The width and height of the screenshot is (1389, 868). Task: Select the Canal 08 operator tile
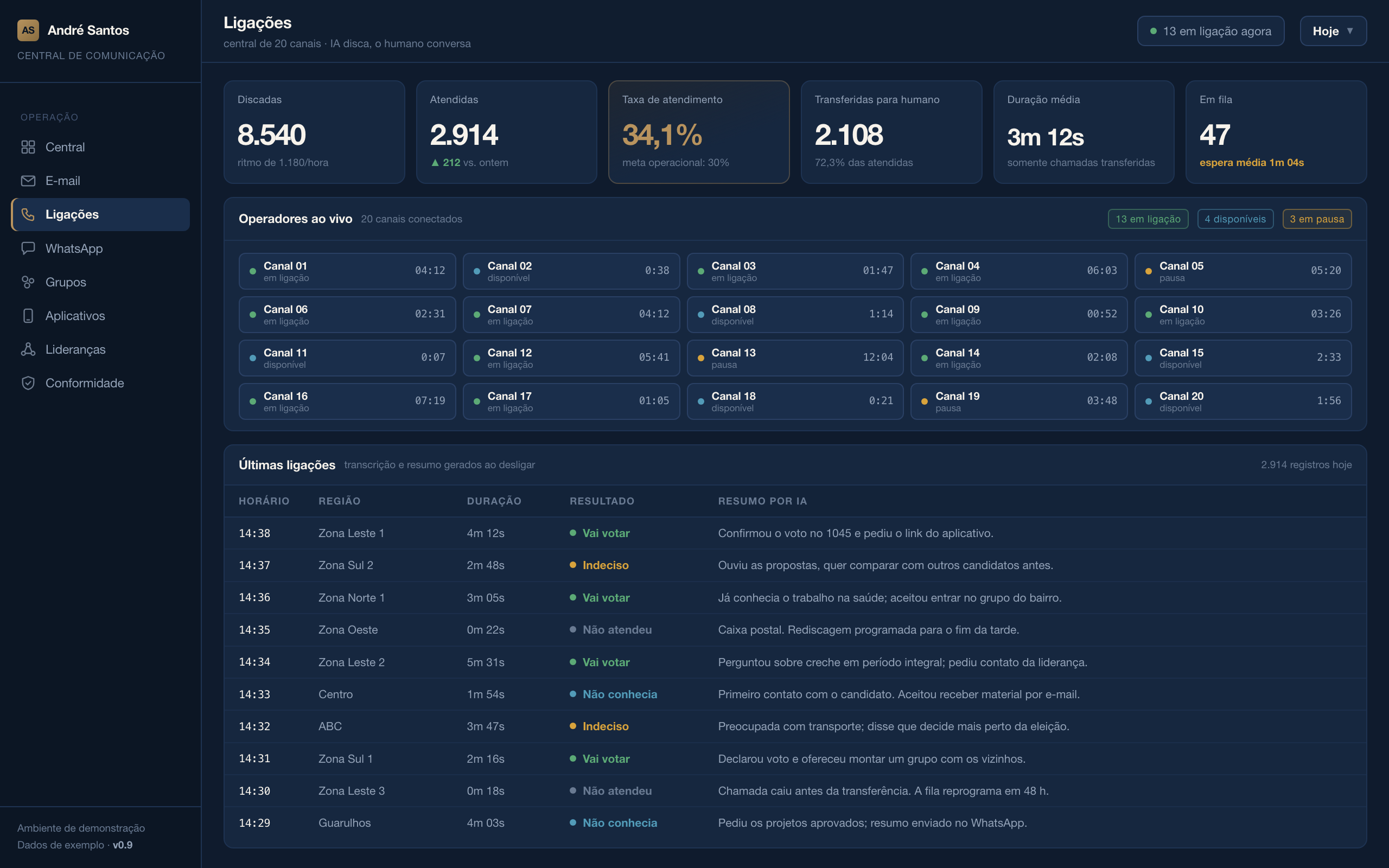click(x=795, y=315)
